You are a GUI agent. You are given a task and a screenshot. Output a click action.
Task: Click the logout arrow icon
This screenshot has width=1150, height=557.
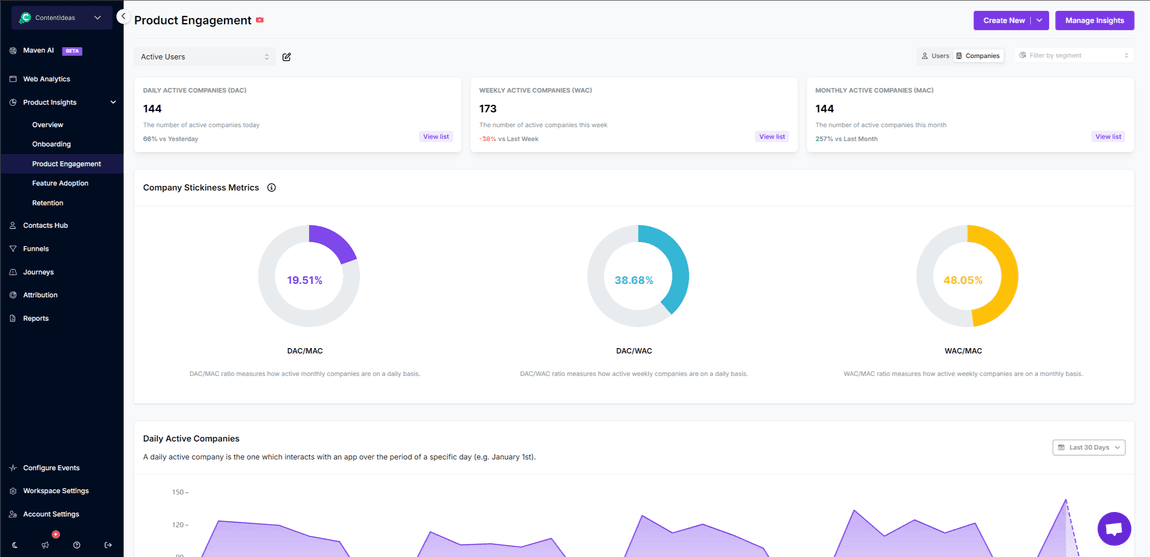(108, 545)
